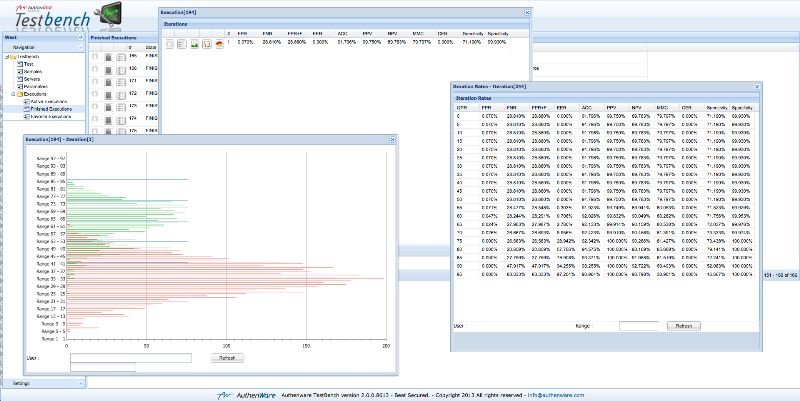
Task: Click the Executions folder icon in navigation tree
Action: click(19, 94)
